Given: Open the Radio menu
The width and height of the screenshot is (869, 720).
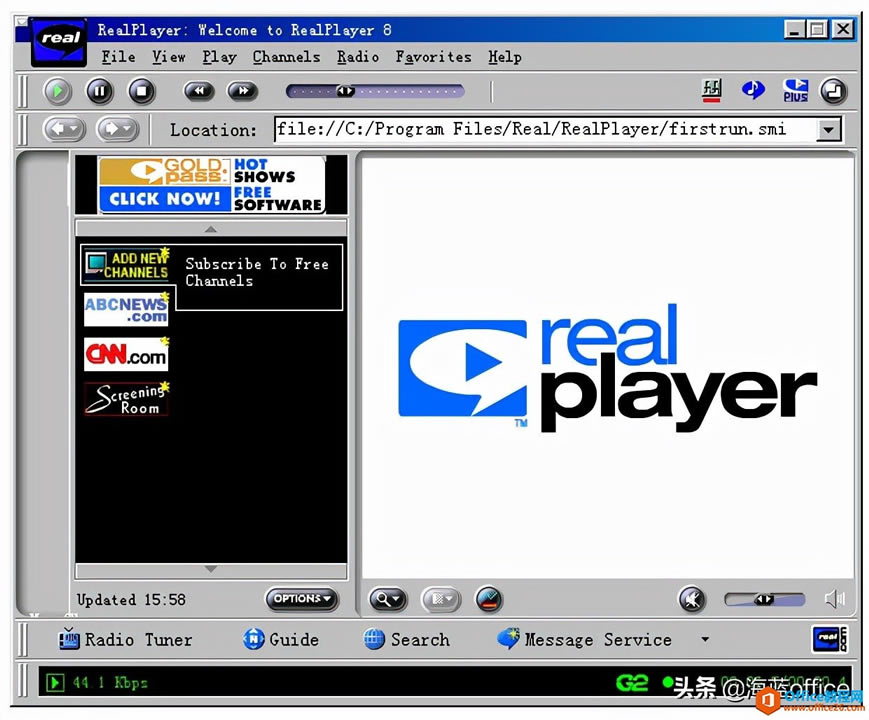Looking at the screenshot, I should pyautogui.click(x=358, y=57).
